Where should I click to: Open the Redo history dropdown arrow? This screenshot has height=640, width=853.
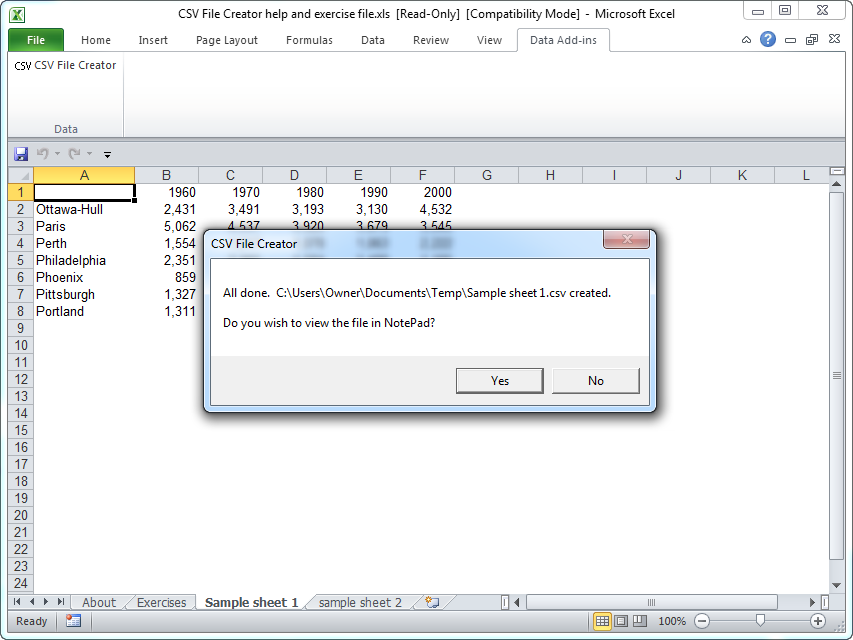[89, 154]
